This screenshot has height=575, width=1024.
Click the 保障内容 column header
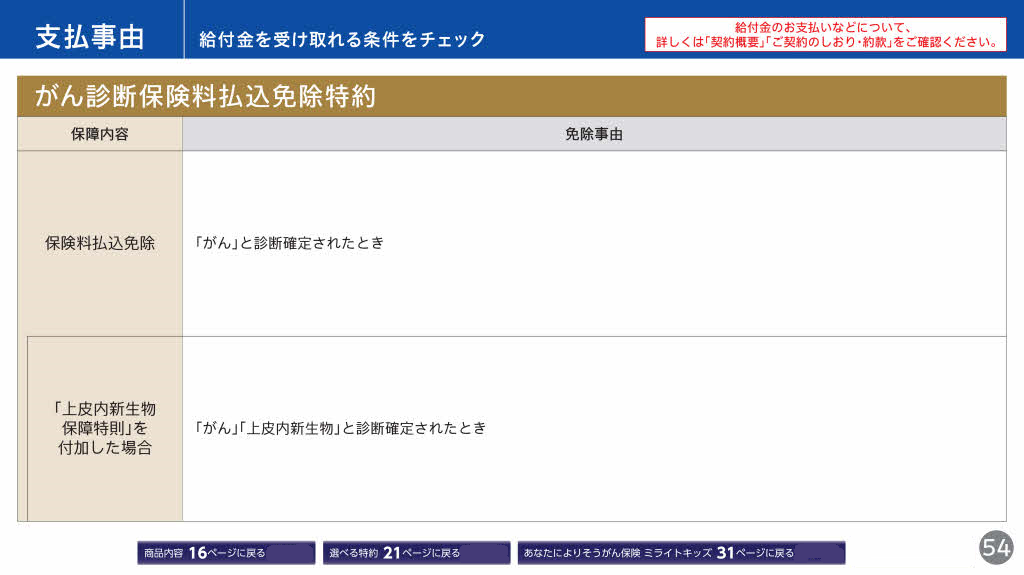tap(99, 134)
